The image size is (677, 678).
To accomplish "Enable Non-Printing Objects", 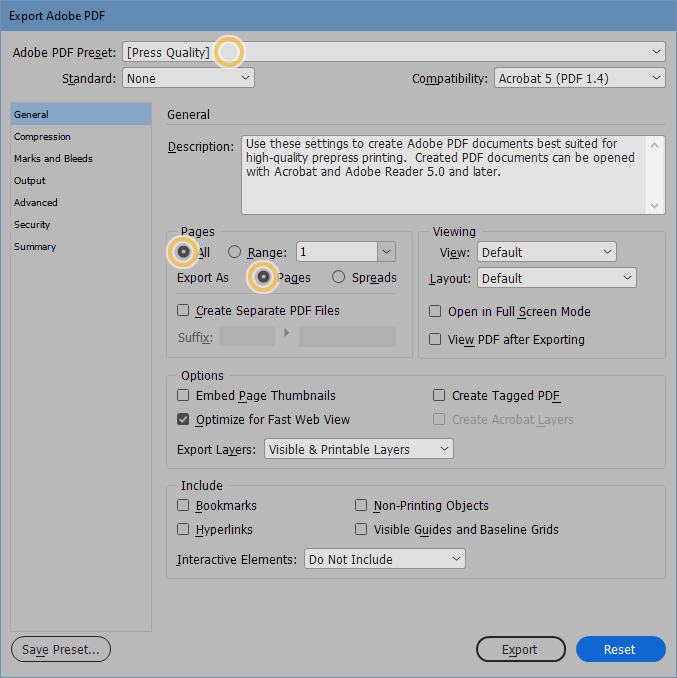I will (361, 505).
